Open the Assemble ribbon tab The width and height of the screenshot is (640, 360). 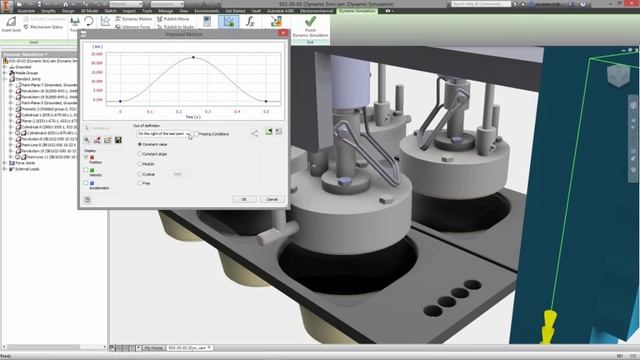pyautogui.click(x=26, y=11)
